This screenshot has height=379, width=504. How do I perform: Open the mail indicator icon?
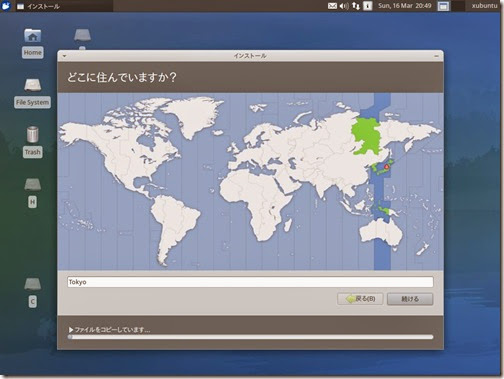click(x=332, y=6)
